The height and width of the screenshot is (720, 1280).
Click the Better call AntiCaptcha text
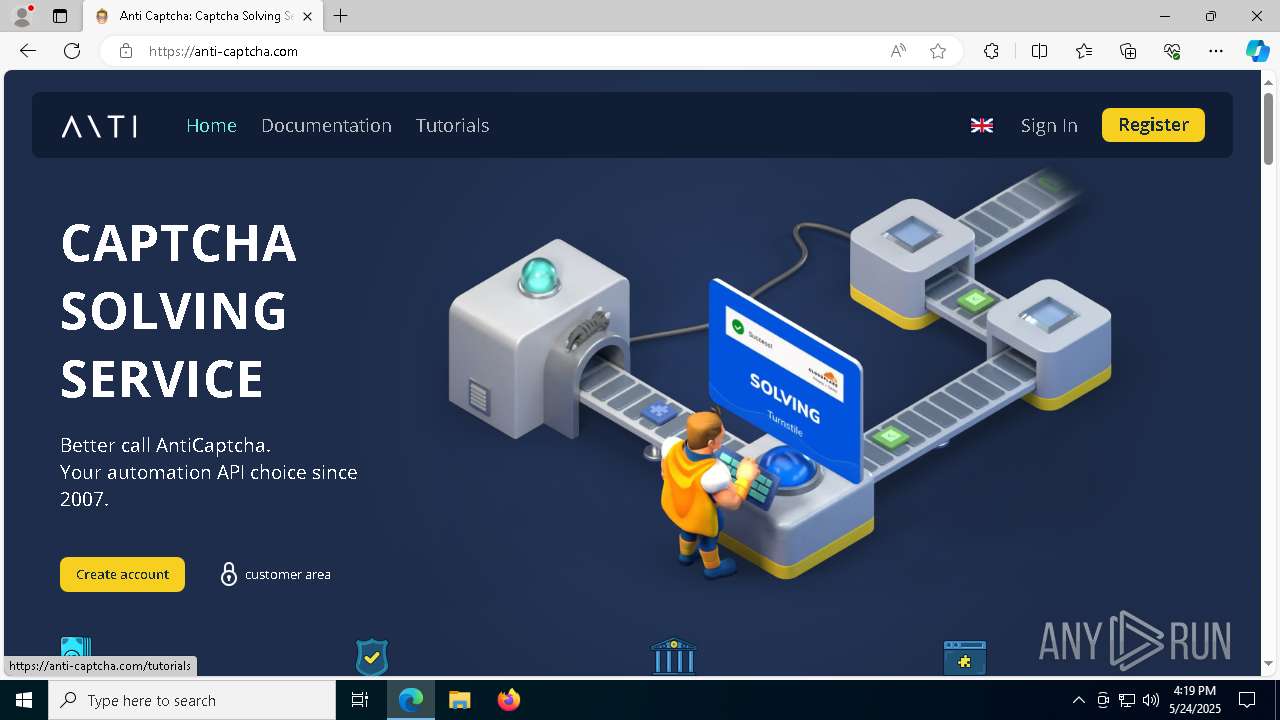coord(166,445)
